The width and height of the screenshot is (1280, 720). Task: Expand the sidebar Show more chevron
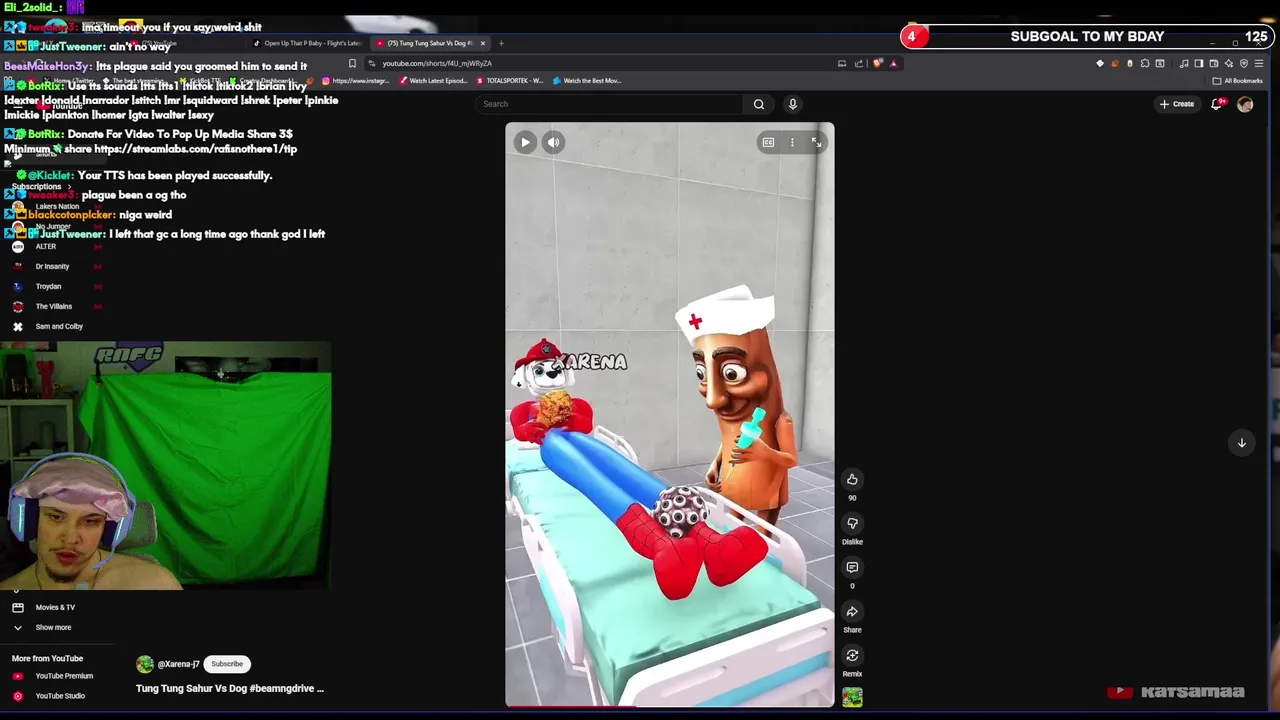[17, 627]
